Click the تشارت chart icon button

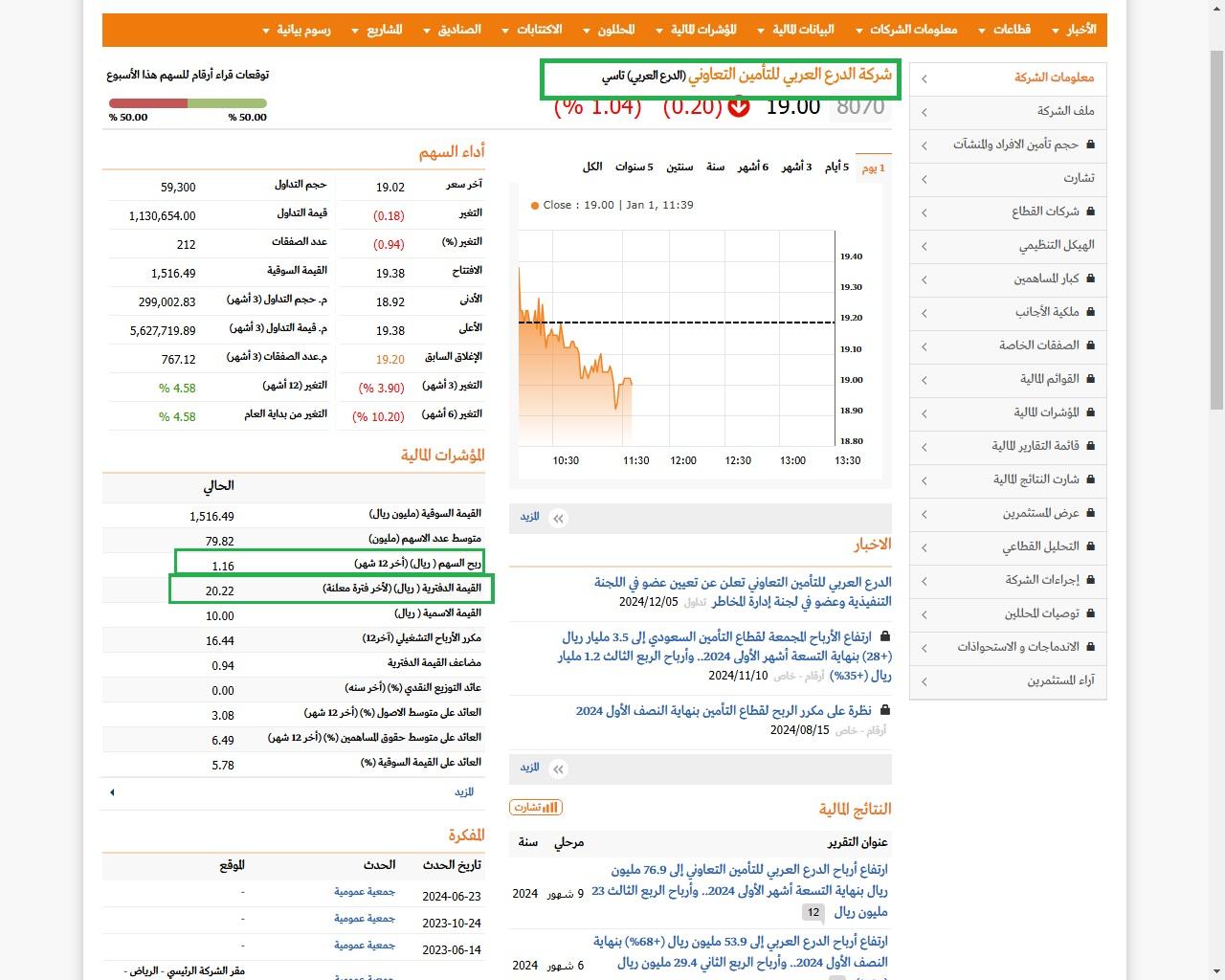point(535,808)
